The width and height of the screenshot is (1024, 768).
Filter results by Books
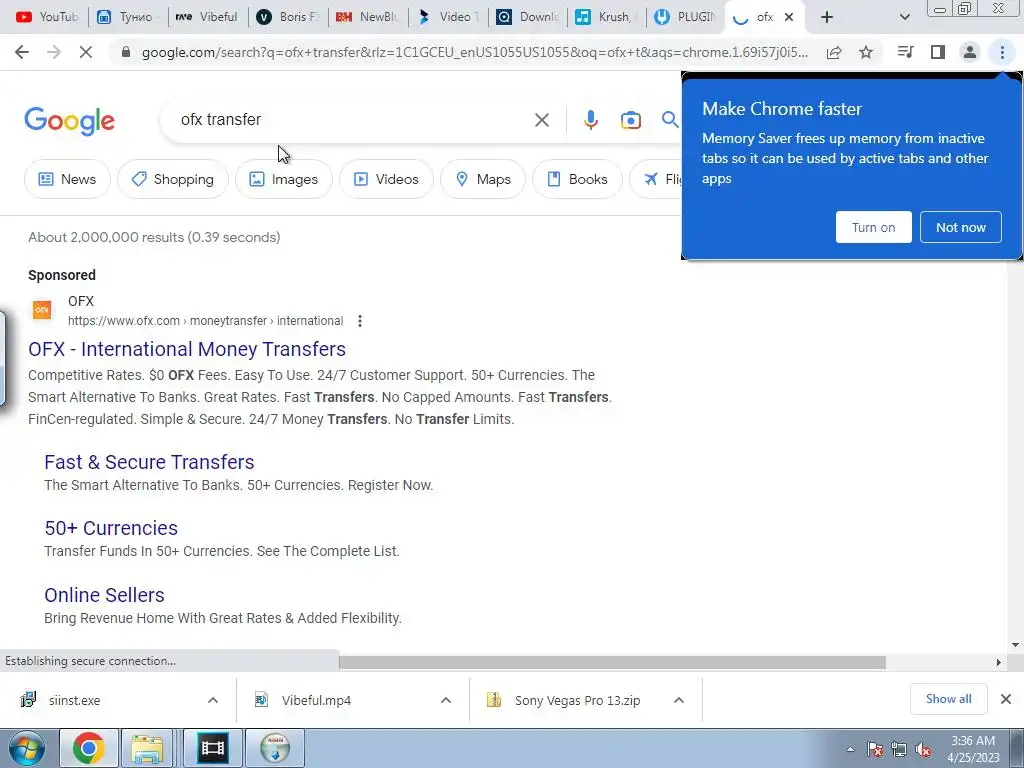coord(577,179)
